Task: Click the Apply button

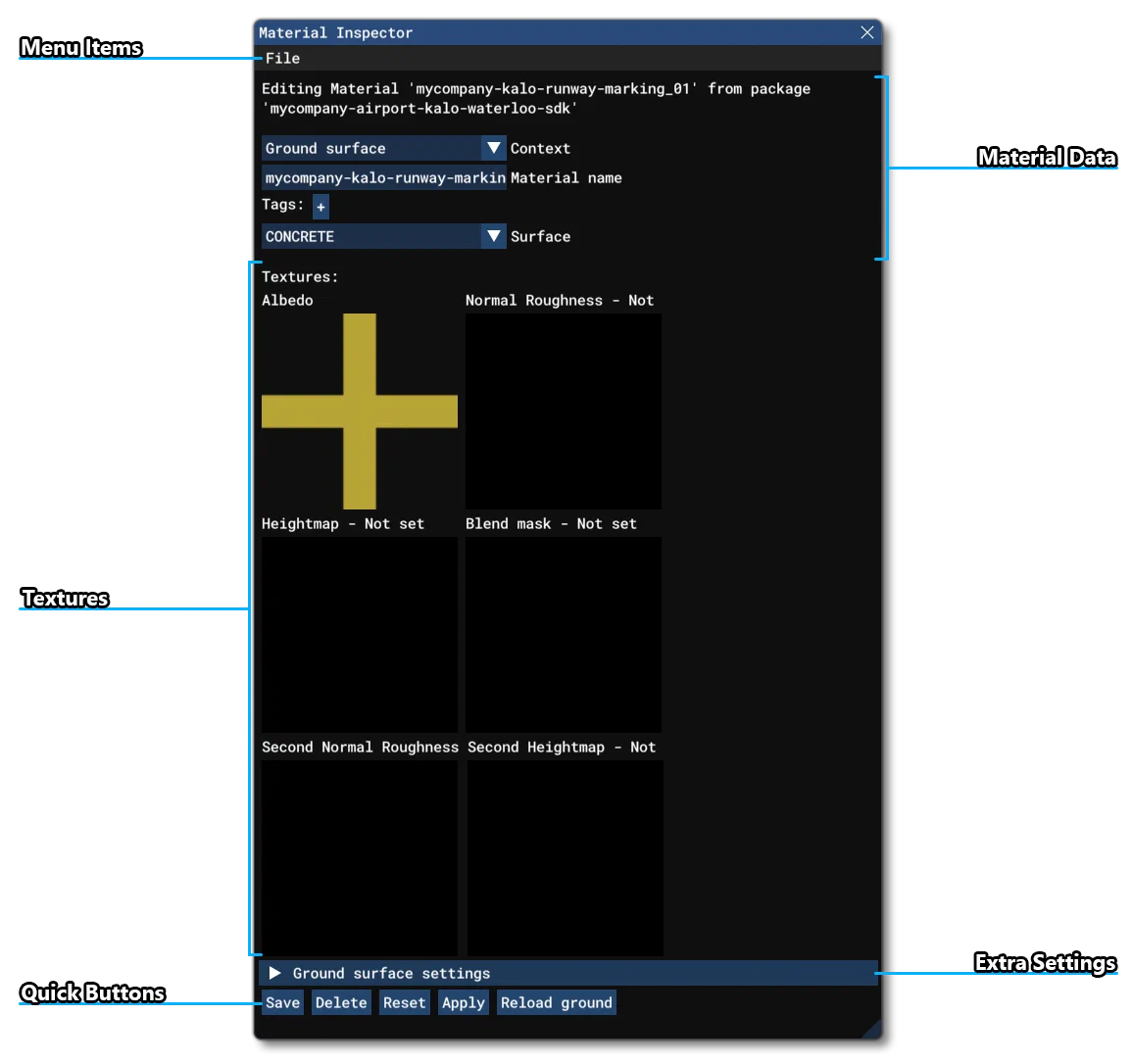Action: point(464,1002)
